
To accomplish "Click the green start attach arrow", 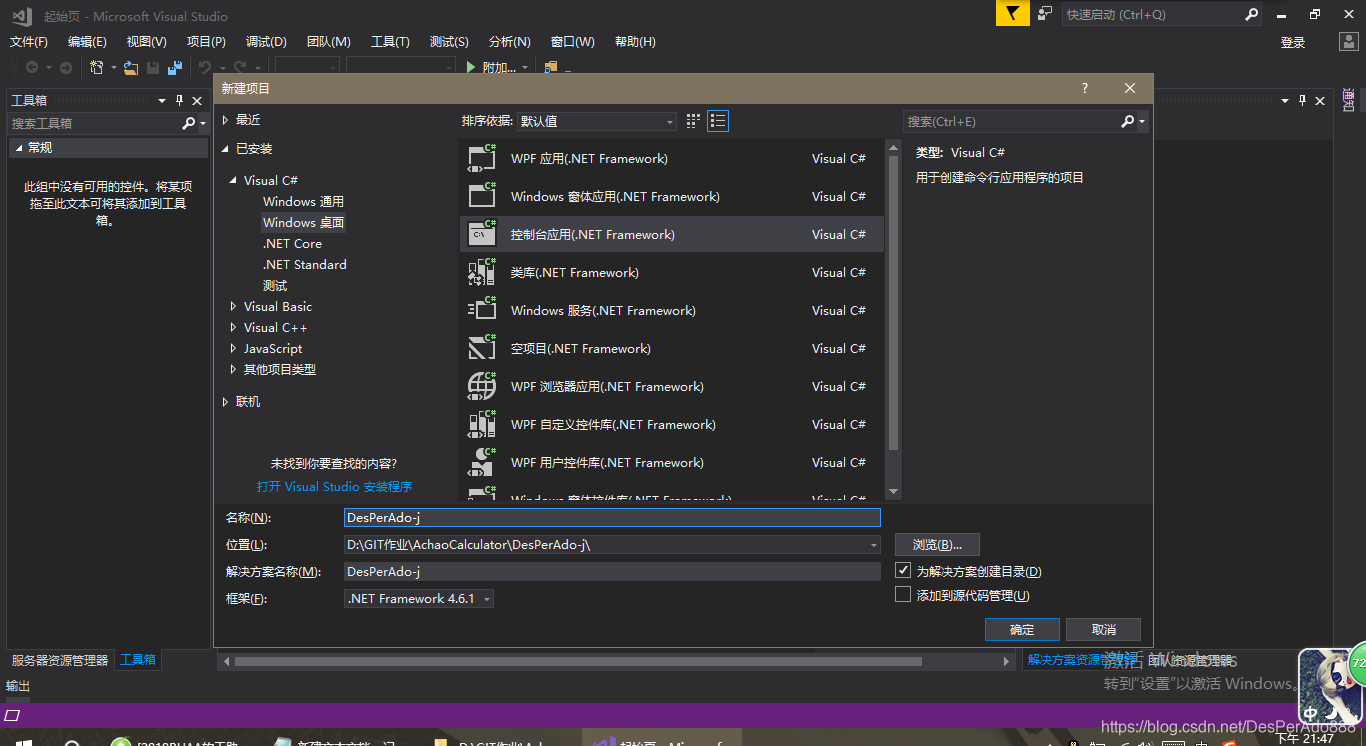I will coord(471,67).
